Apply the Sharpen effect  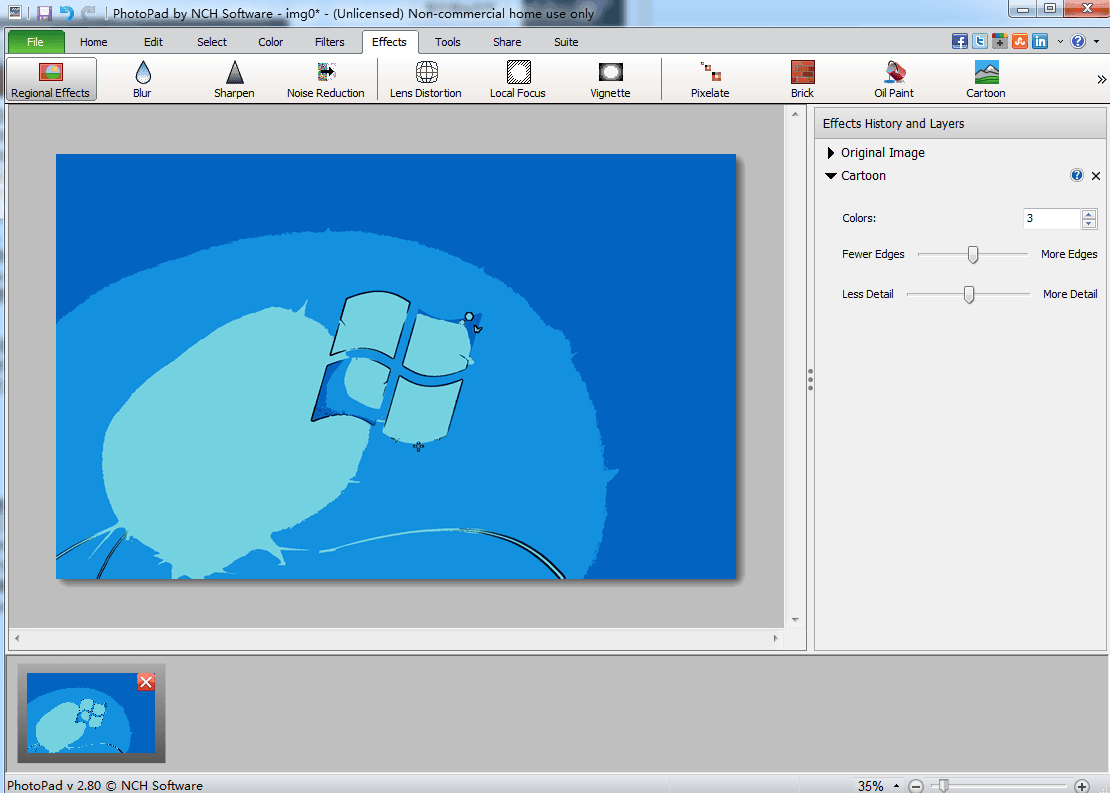234,79
